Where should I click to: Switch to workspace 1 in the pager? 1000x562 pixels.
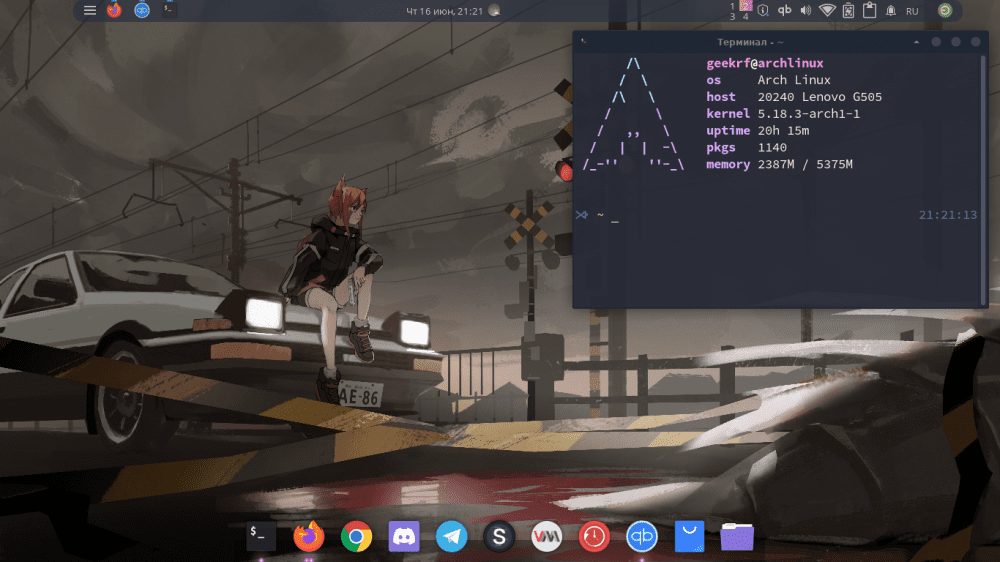[732, 5]
